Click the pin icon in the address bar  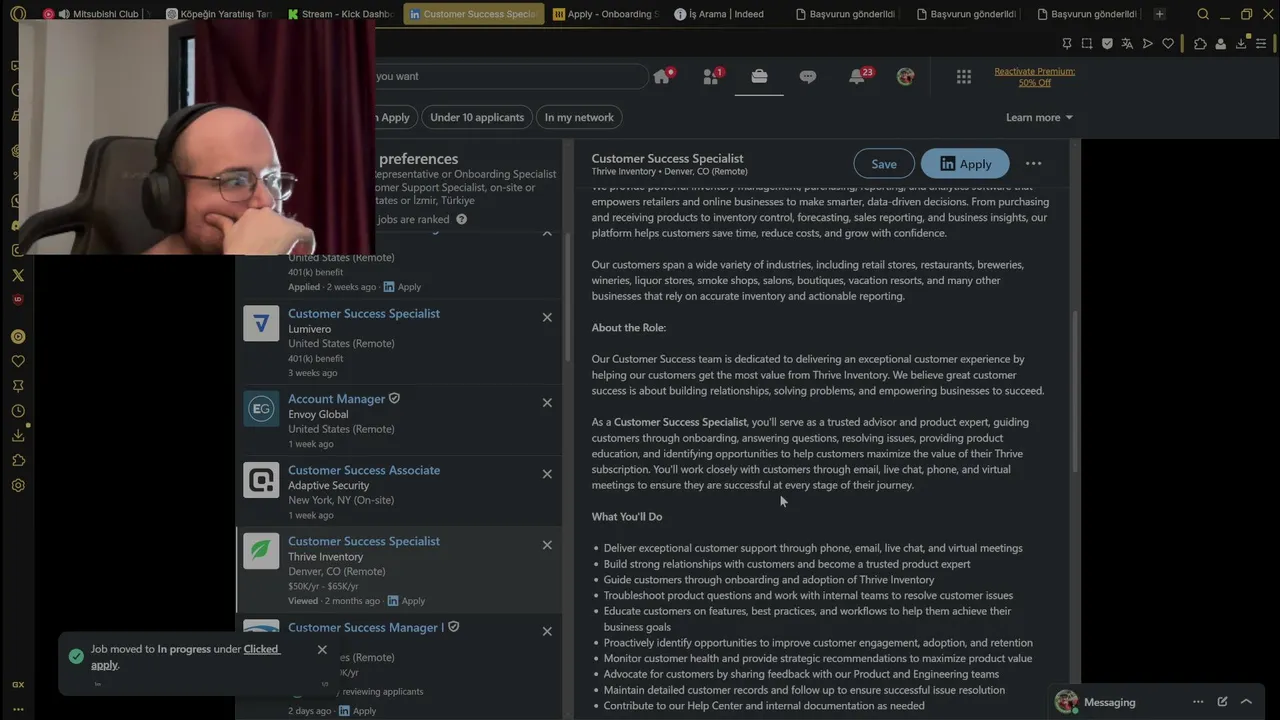[x=1067, y=44]
